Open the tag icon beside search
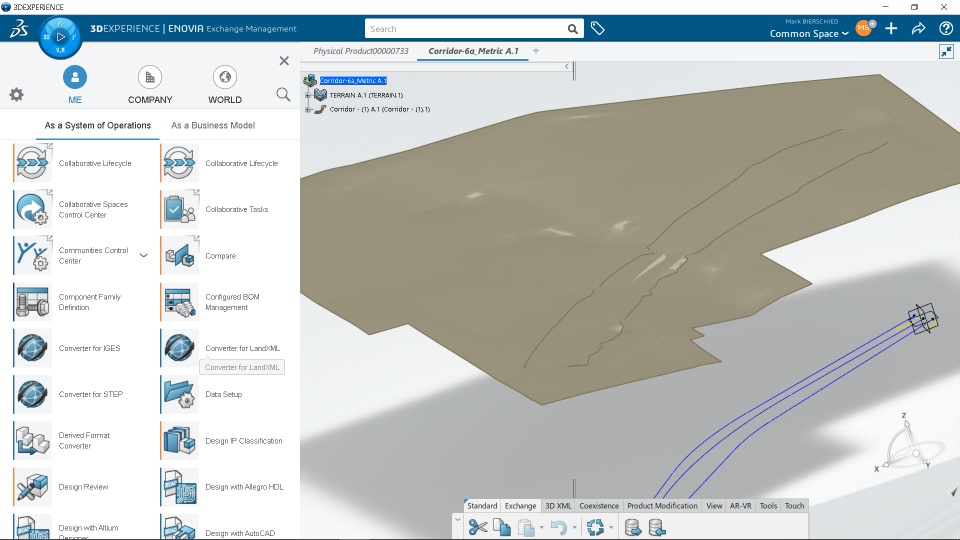The width and height of the screenshot is (960, 540). (x=598, y=28)
